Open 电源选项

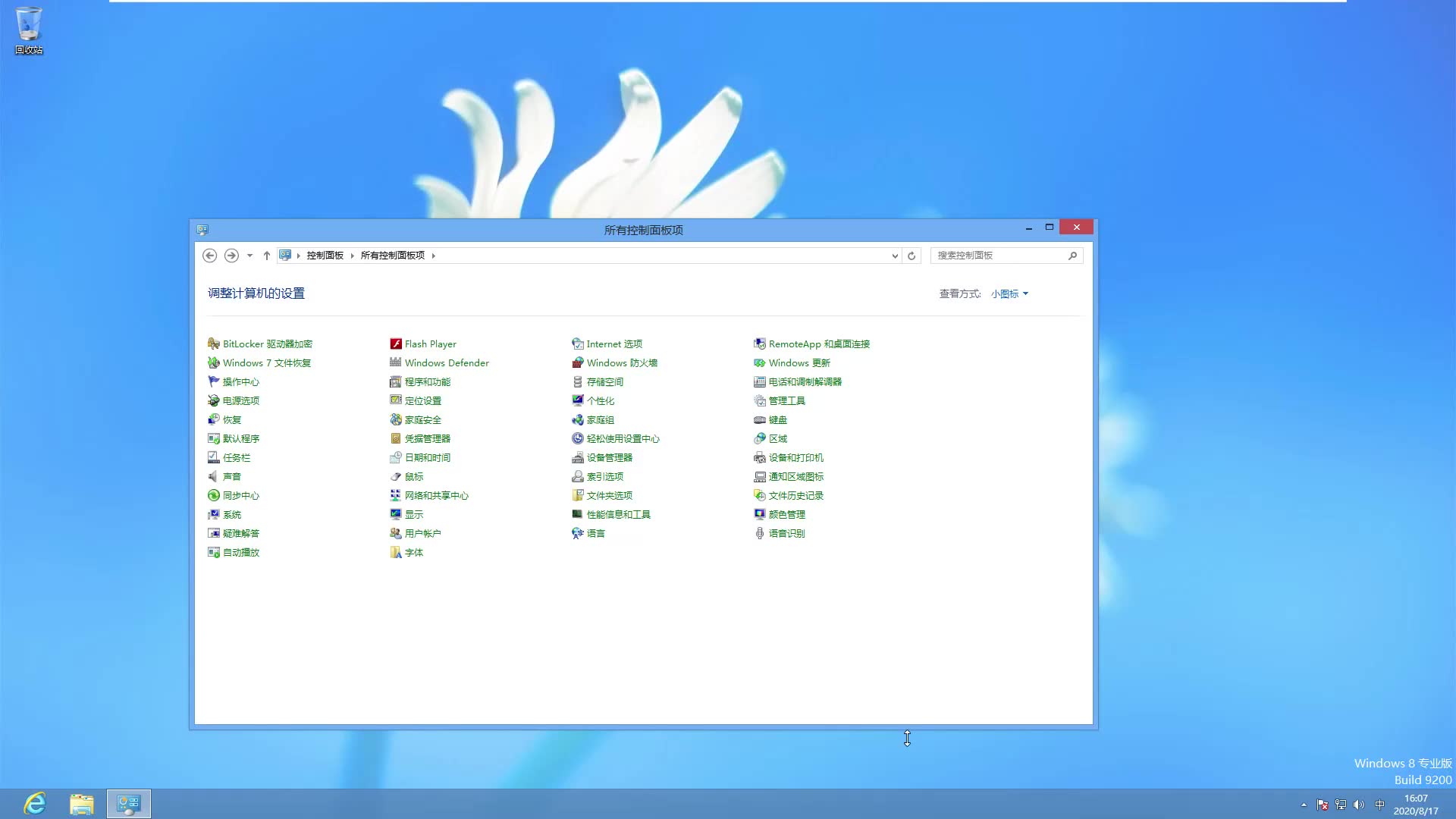click(x=240, y=400)
